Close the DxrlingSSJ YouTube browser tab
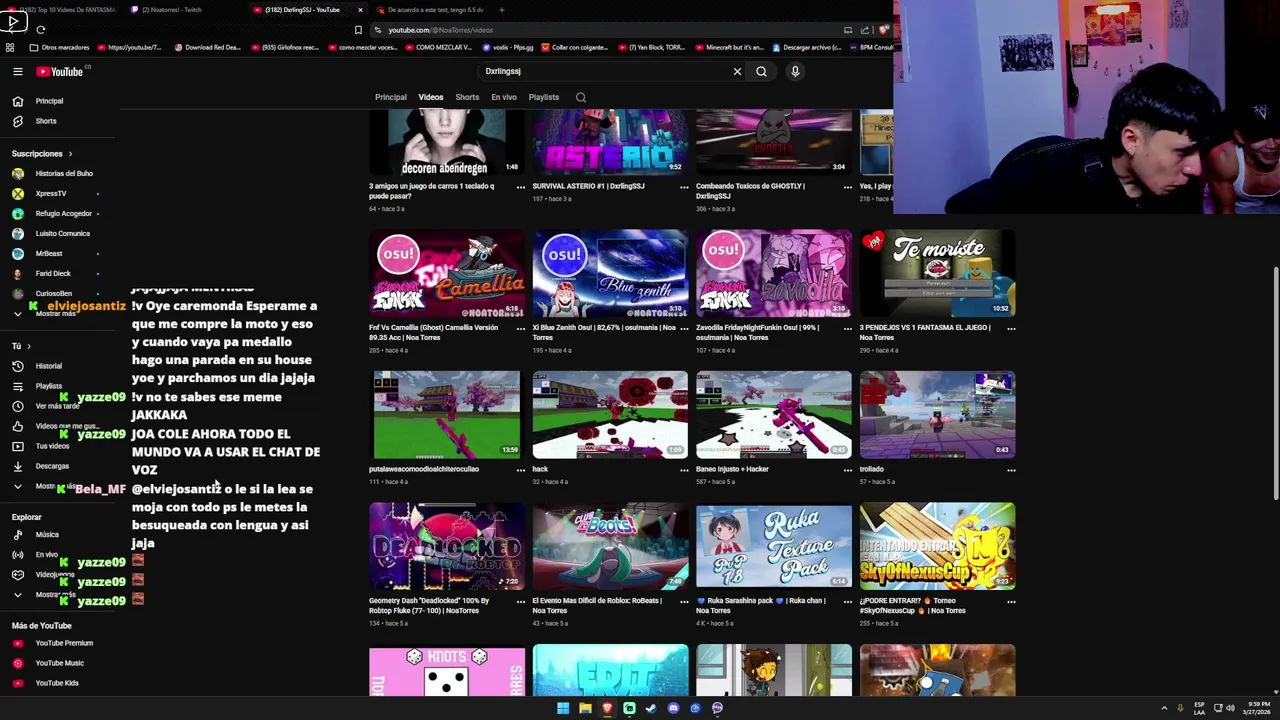The image size is (1280, 720). [x=360, y=10]
